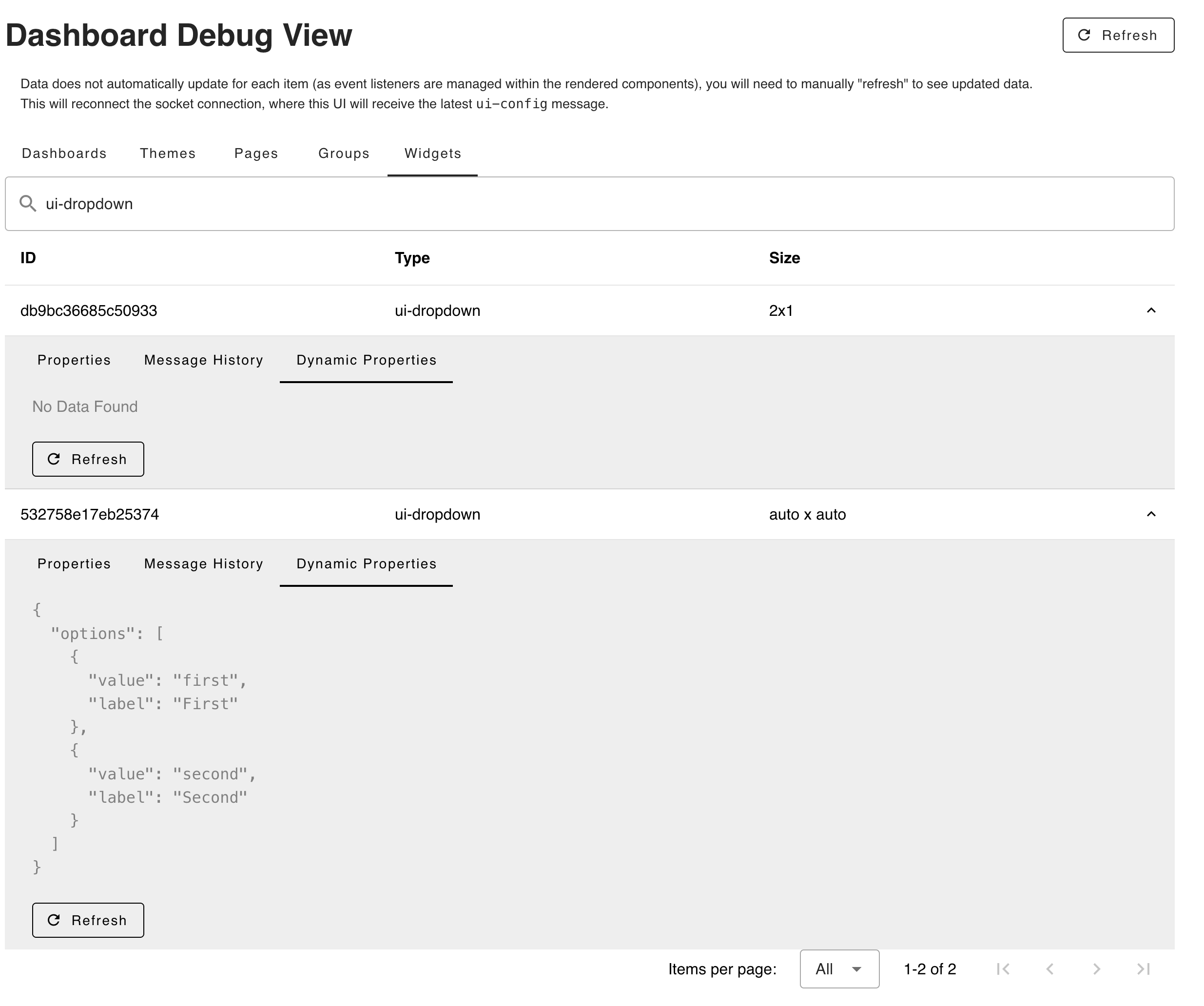Viewport: 1204px width, 1006px height.
Task: Open the Pages tab
Action: point(256,153)
